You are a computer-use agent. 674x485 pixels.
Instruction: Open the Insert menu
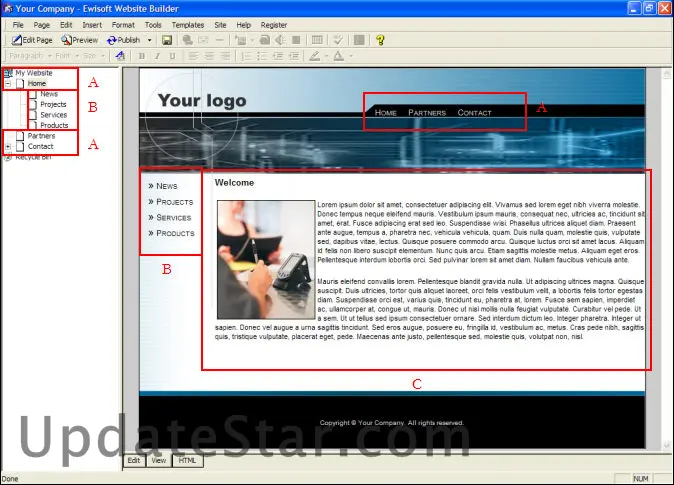[x=92, y=25]
